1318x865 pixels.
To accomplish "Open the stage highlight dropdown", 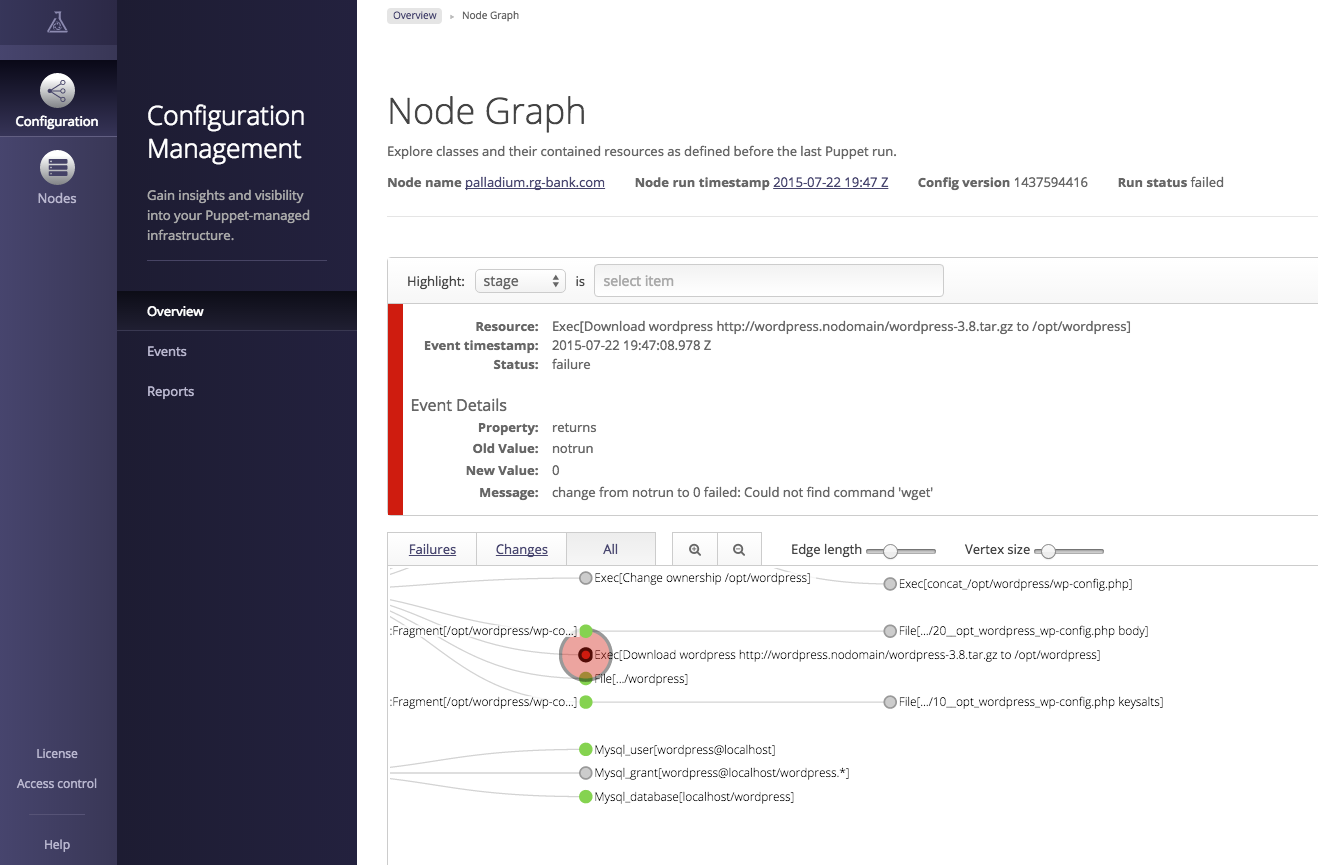I will 520,281.
